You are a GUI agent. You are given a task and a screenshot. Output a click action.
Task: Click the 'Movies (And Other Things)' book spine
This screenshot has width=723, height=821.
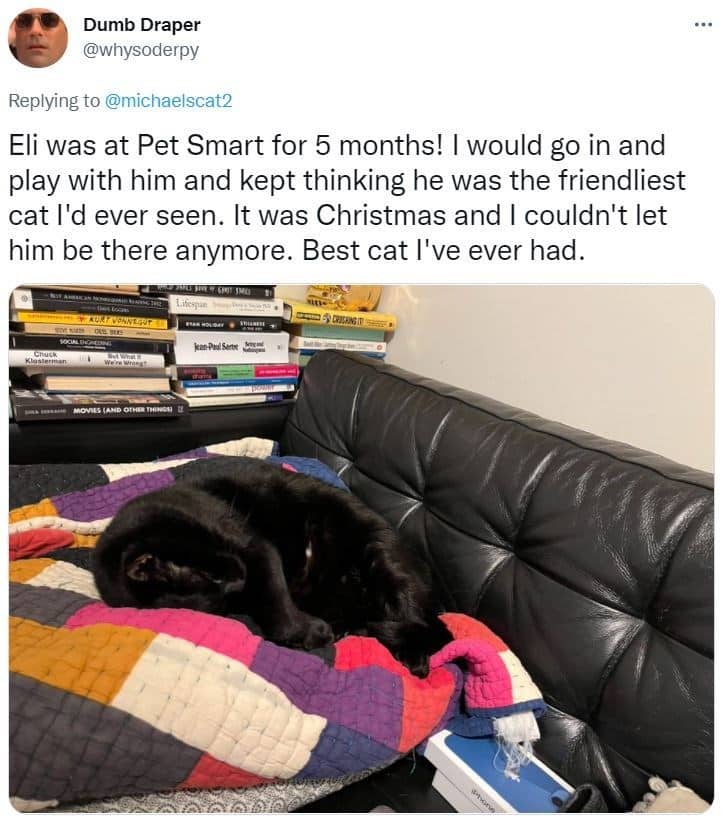point(98,410)
